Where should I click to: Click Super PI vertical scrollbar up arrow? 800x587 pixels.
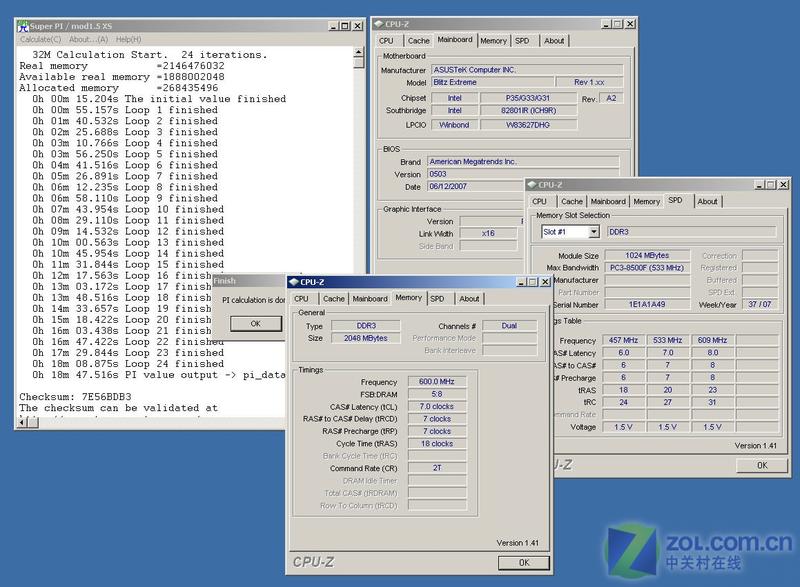tap(359, 52)
